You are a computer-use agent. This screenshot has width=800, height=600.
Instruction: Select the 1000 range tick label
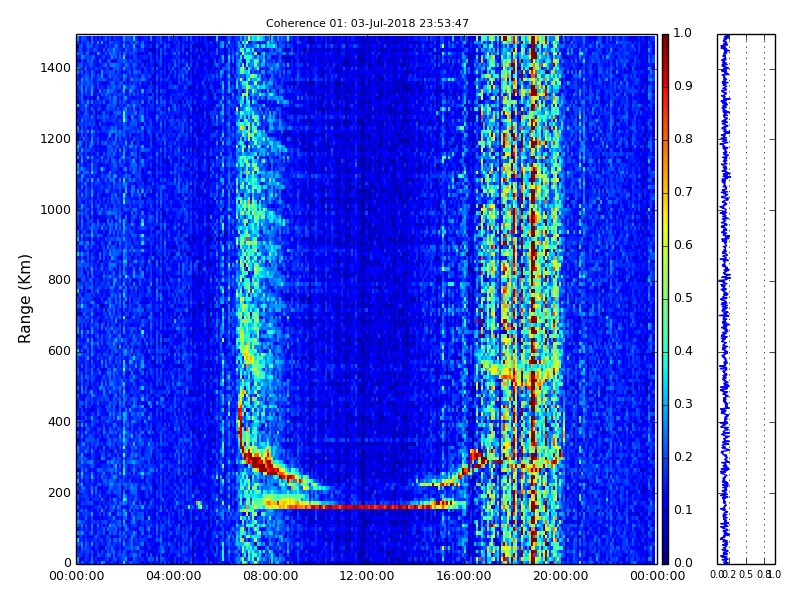coord(55,210)
